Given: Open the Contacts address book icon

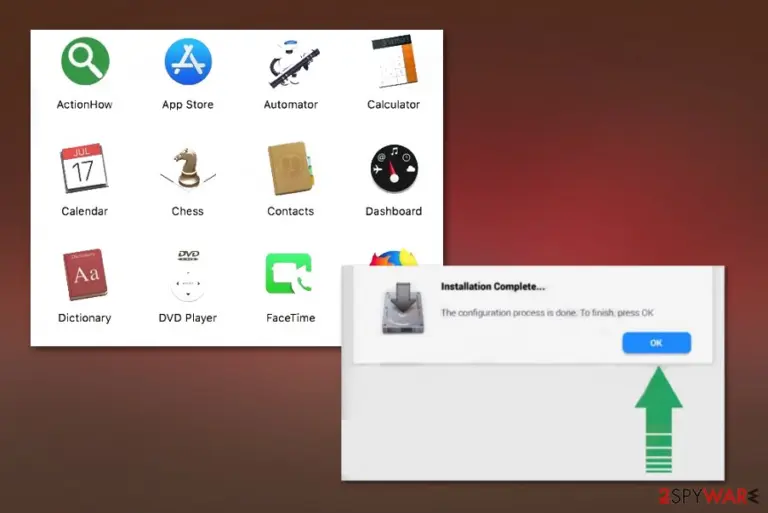Looking at the screenshot, I should [290, 168].
